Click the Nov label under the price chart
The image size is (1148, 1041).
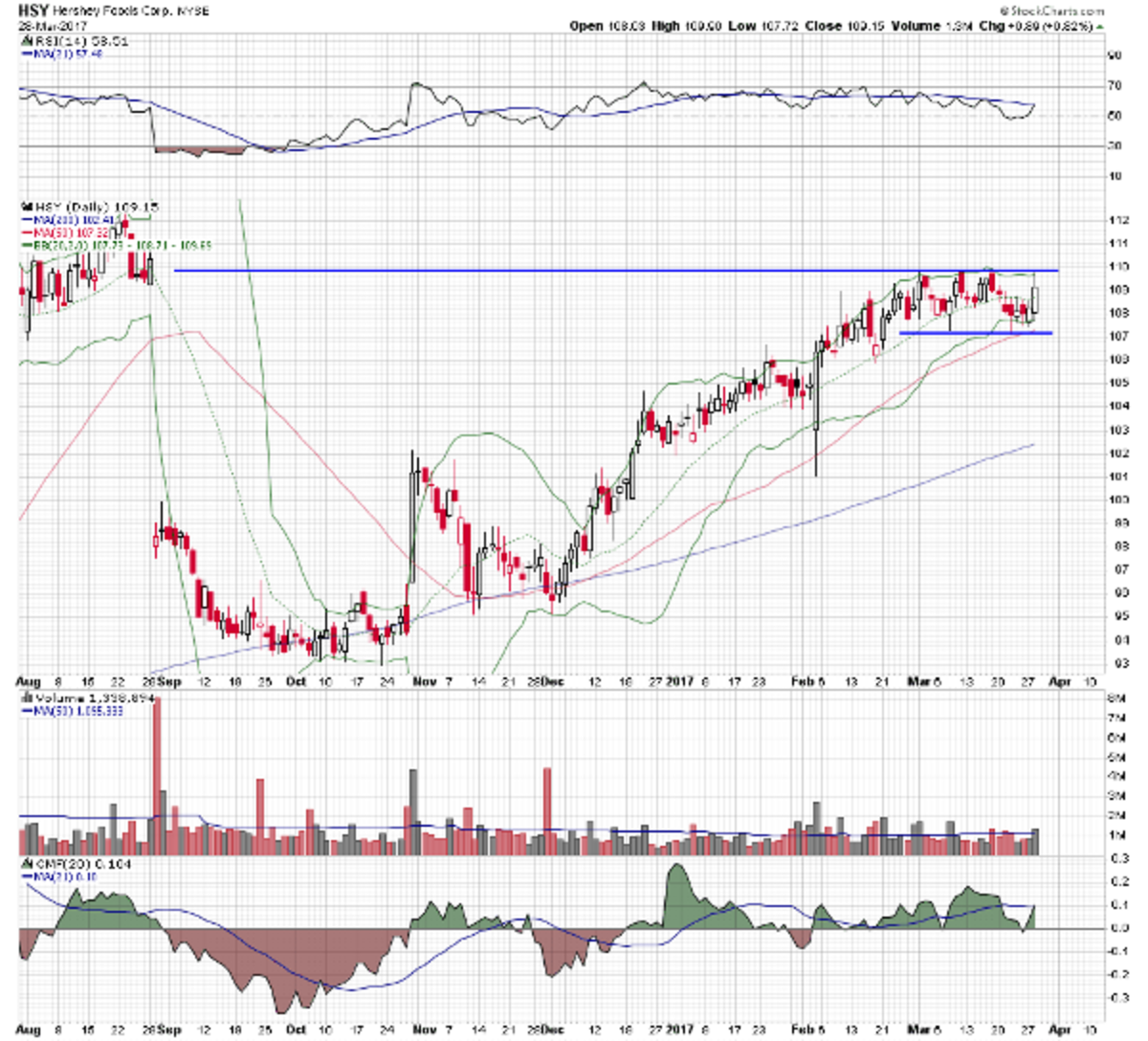424,681
